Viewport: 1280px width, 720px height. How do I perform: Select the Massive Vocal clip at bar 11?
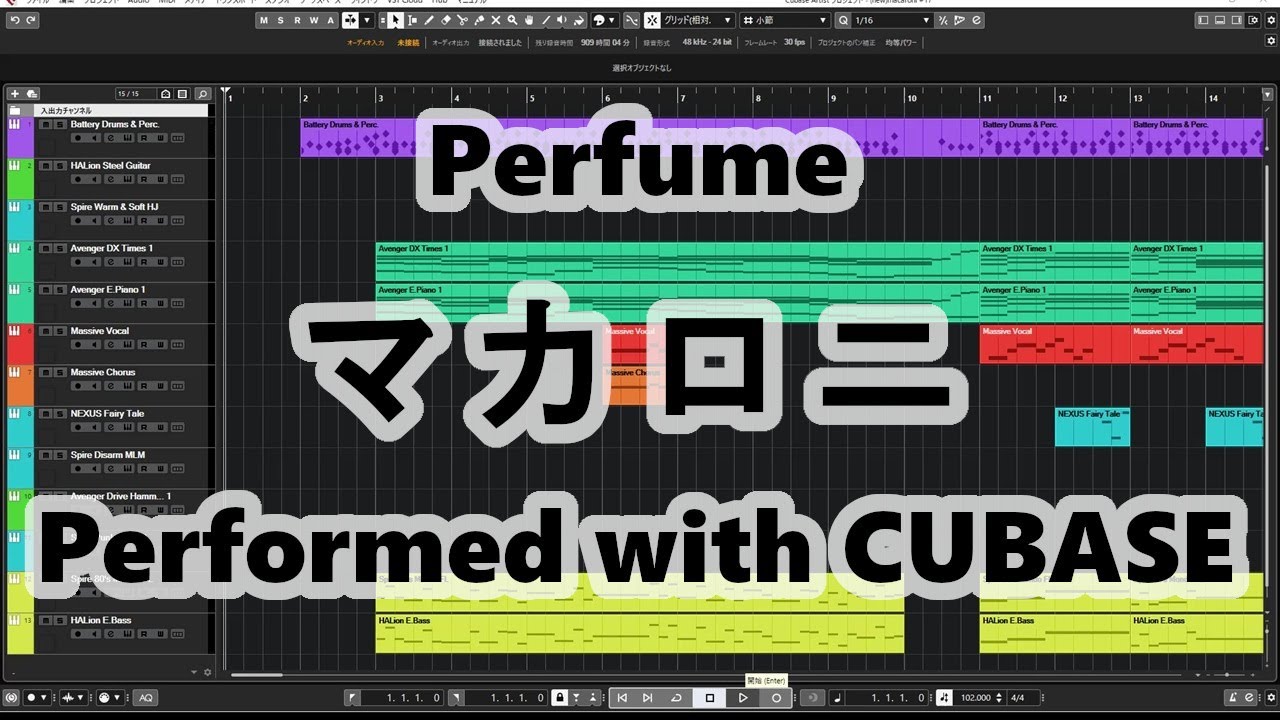pos(1055,344)
